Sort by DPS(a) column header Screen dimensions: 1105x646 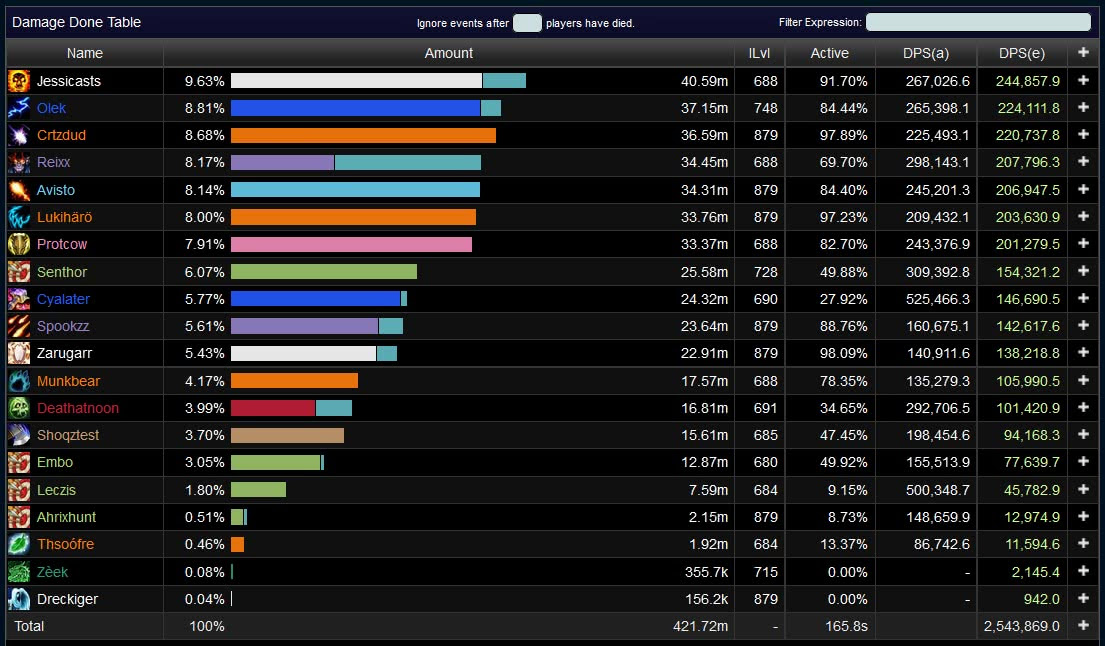(x=925, y=53)
